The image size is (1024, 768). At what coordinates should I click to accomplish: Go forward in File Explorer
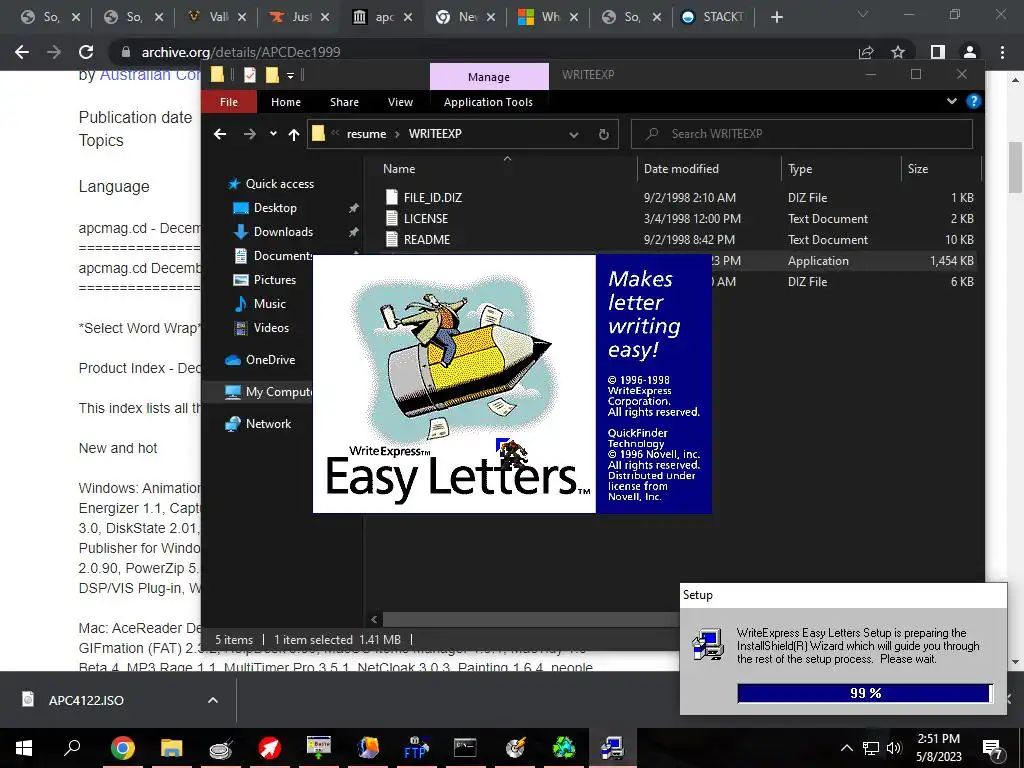coord(249,134)
